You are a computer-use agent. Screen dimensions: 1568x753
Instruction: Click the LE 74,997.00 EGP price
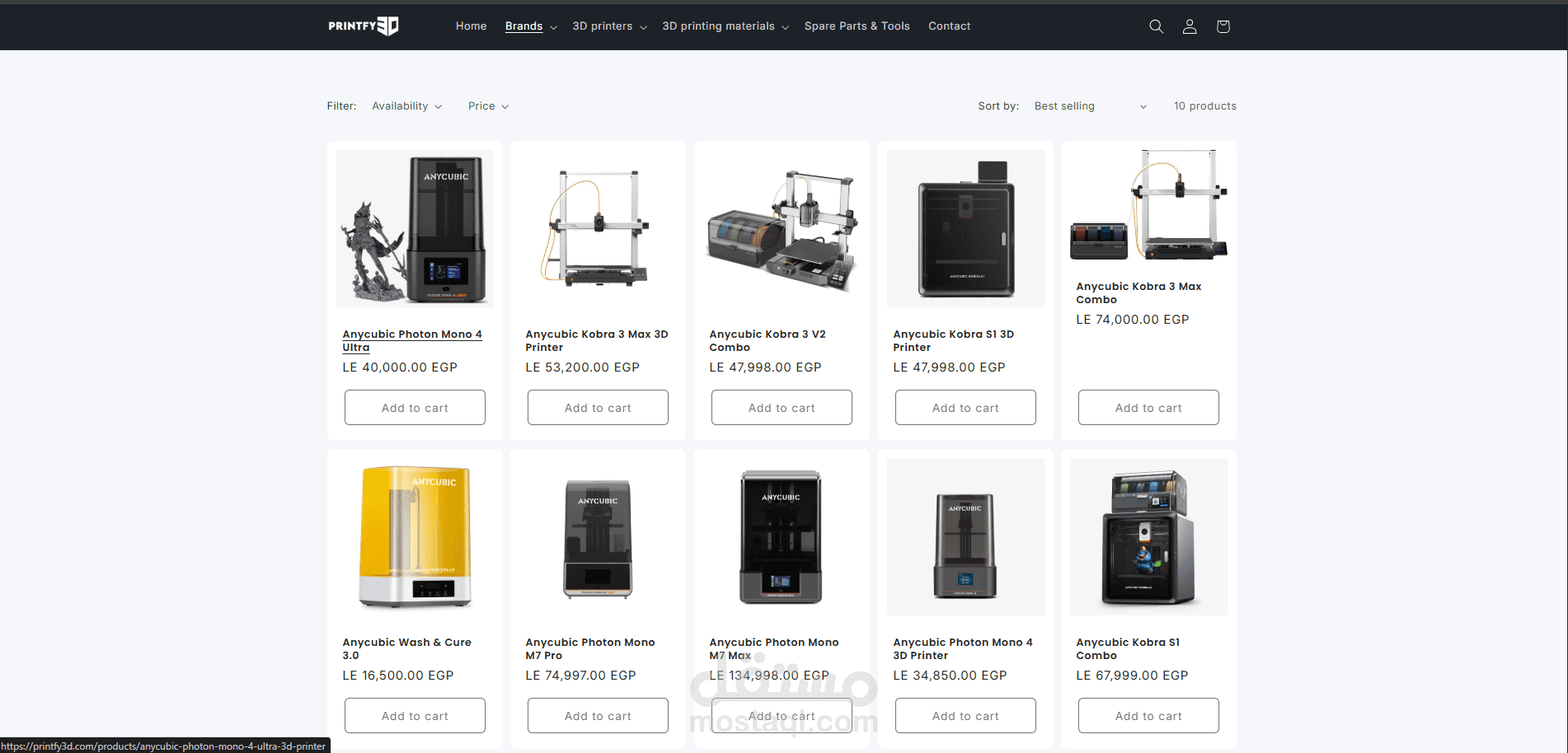tap(581, 676)
